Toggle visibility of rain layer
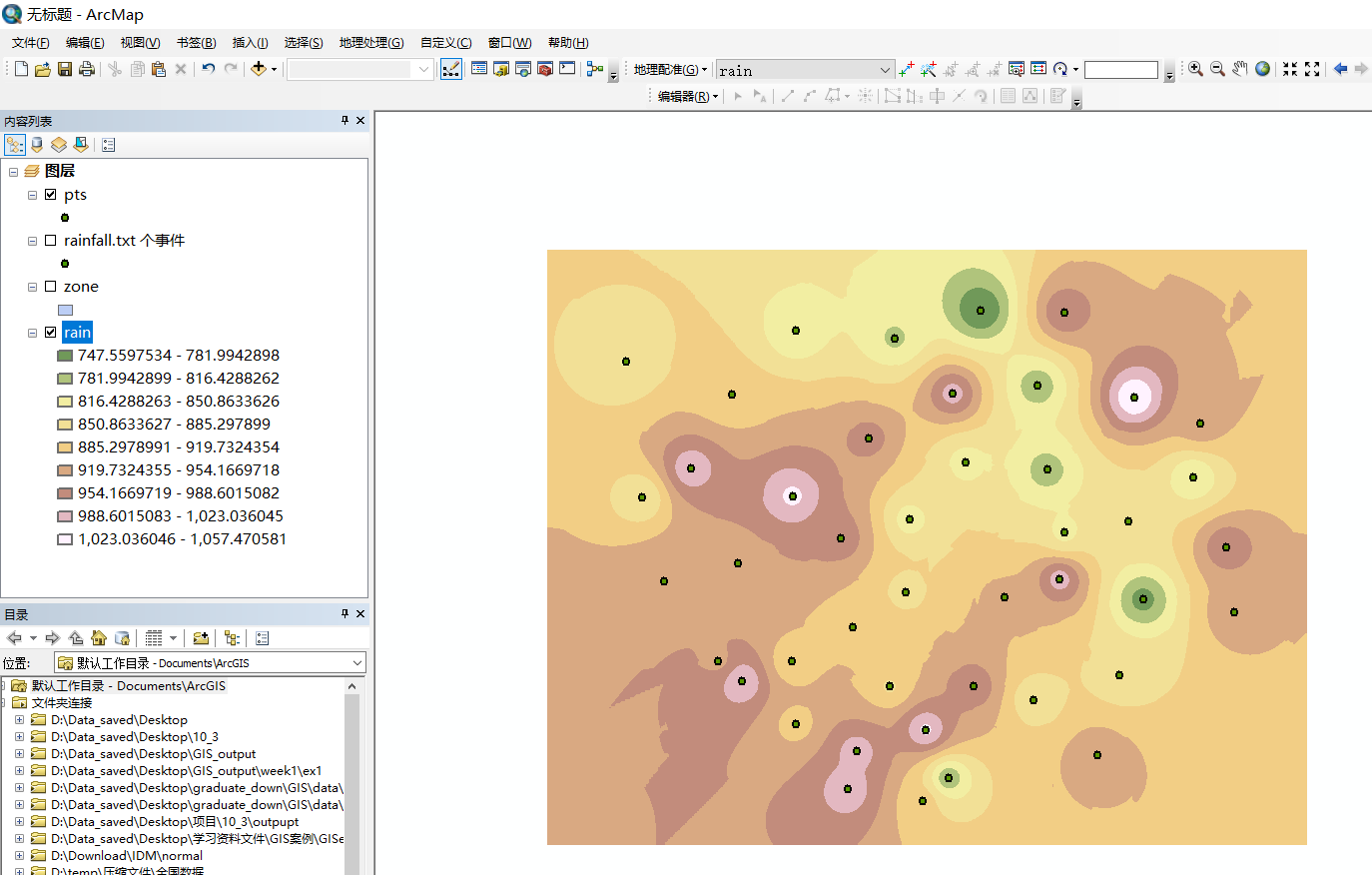The image size is (1372, 875). [x=50, y=333]
